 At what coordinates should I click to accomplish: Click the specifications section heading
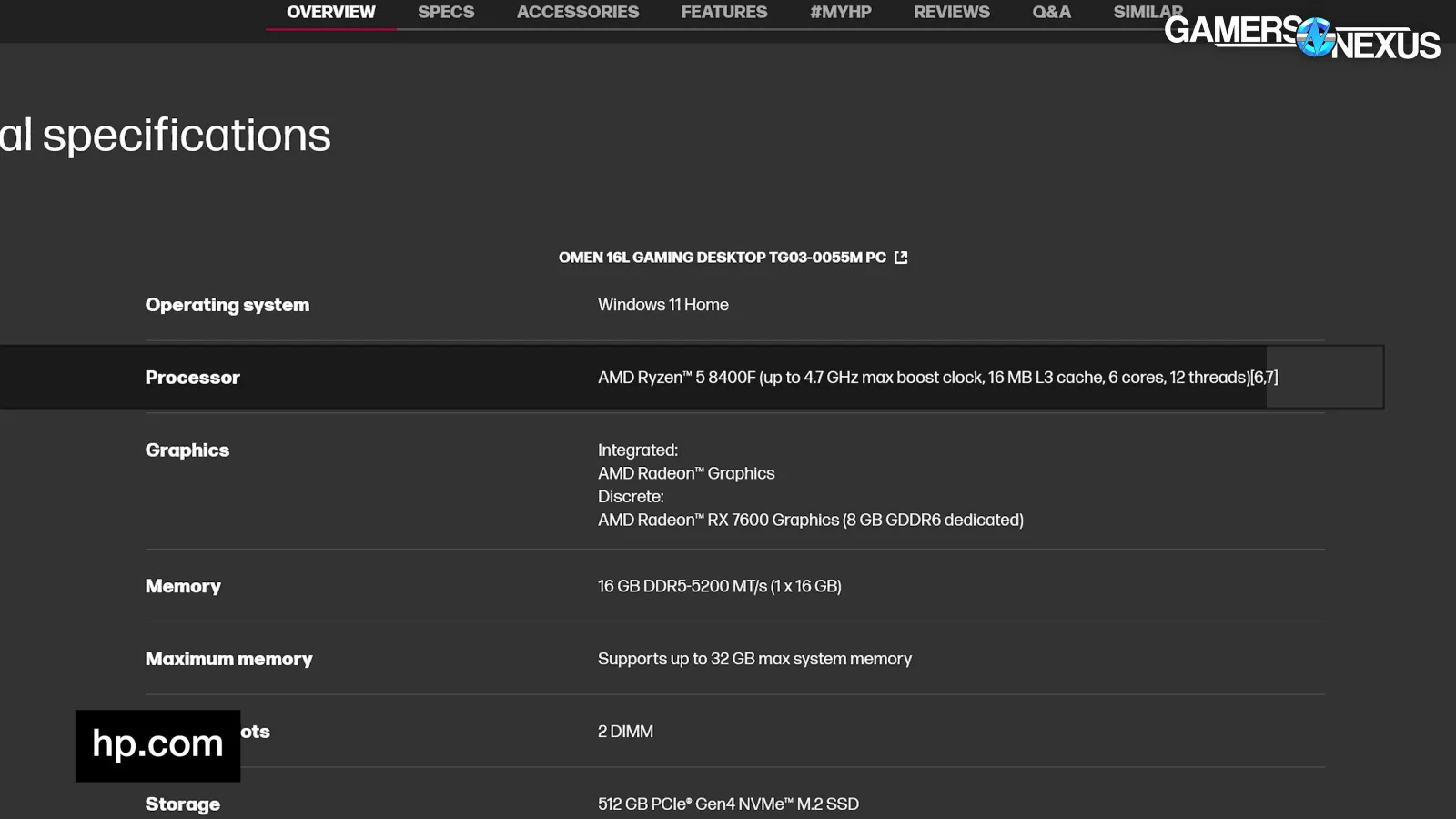[166, 136]
